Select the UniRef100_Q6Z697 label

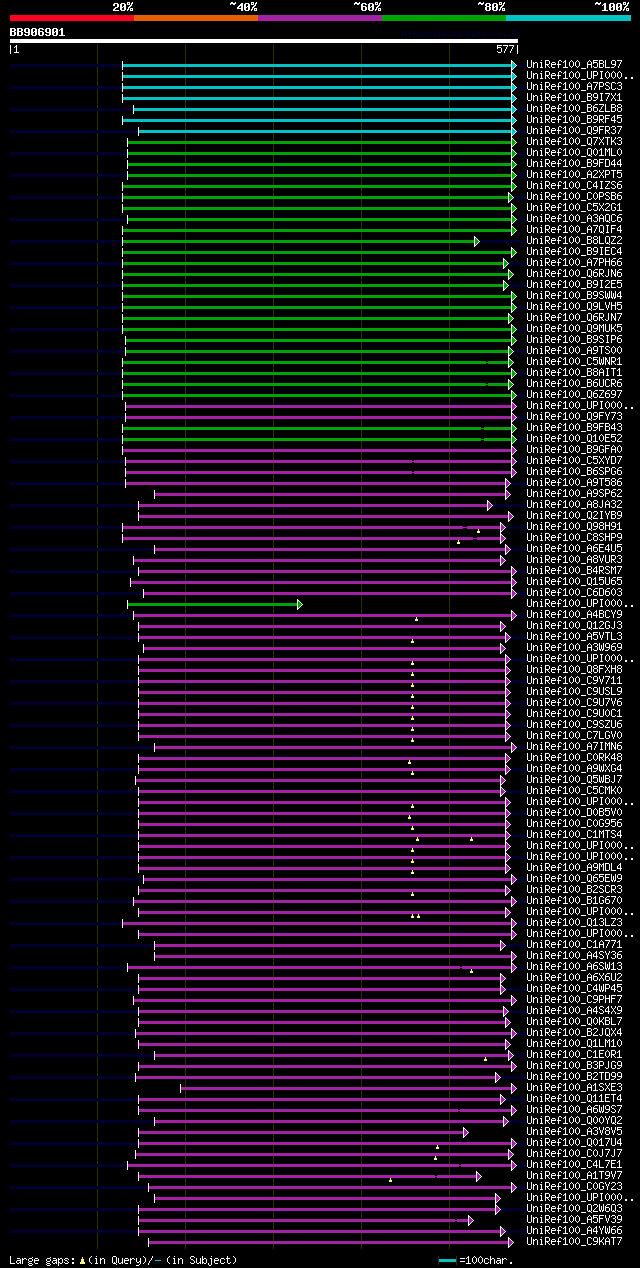[574, 395]
